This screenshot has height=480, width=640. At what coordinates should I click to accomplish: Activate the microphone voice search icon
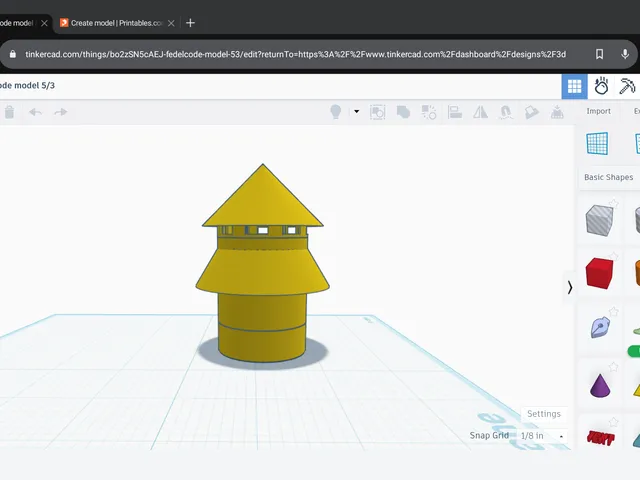(x=625, y=54)
